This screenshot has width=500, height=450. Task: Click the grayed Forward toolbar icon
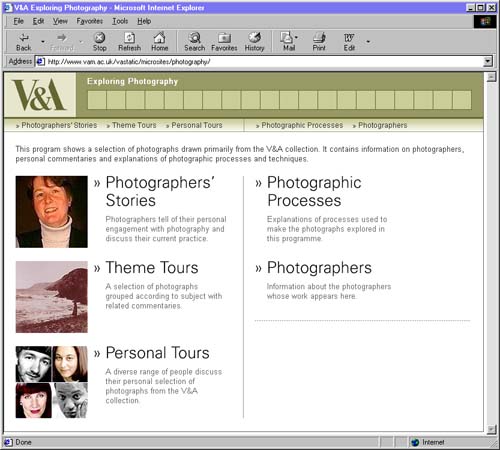[x=62, y=37]
